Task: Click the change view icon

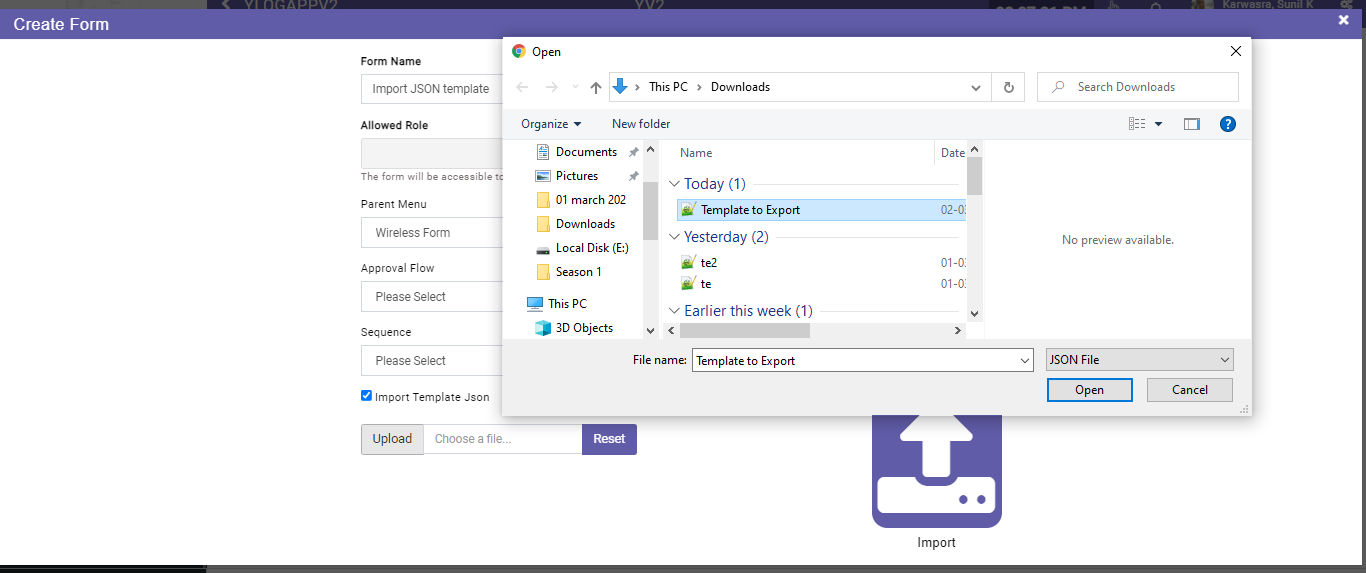Action: (1137, 124)
